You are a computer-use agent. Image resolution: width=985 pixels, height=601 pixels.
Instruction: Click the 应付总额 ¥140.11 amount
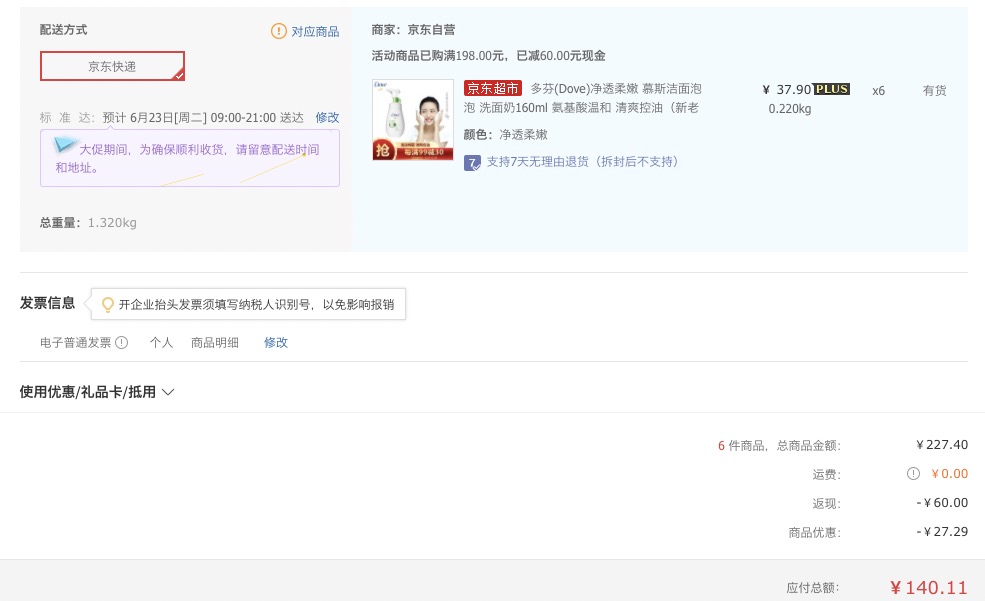coord(929,588)
